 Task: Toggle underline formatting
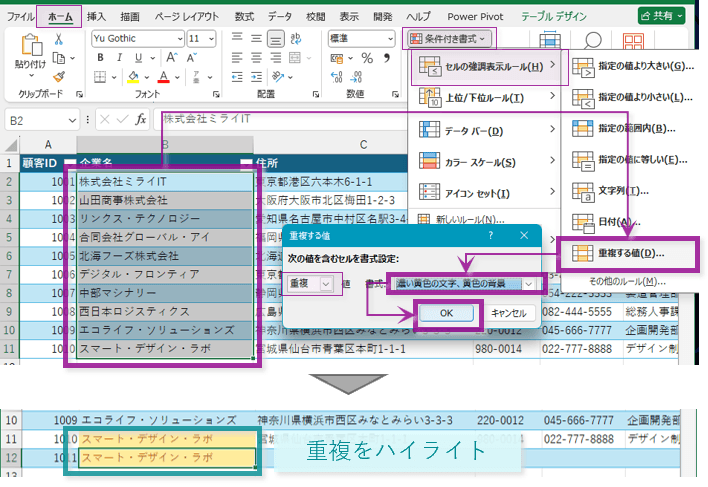(x=138, y=58)
